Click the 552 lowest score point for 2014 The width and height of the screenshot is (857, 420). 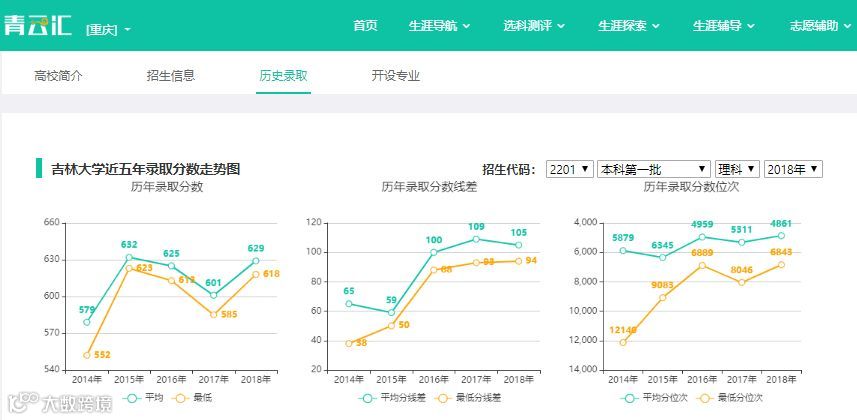[86, 355]
